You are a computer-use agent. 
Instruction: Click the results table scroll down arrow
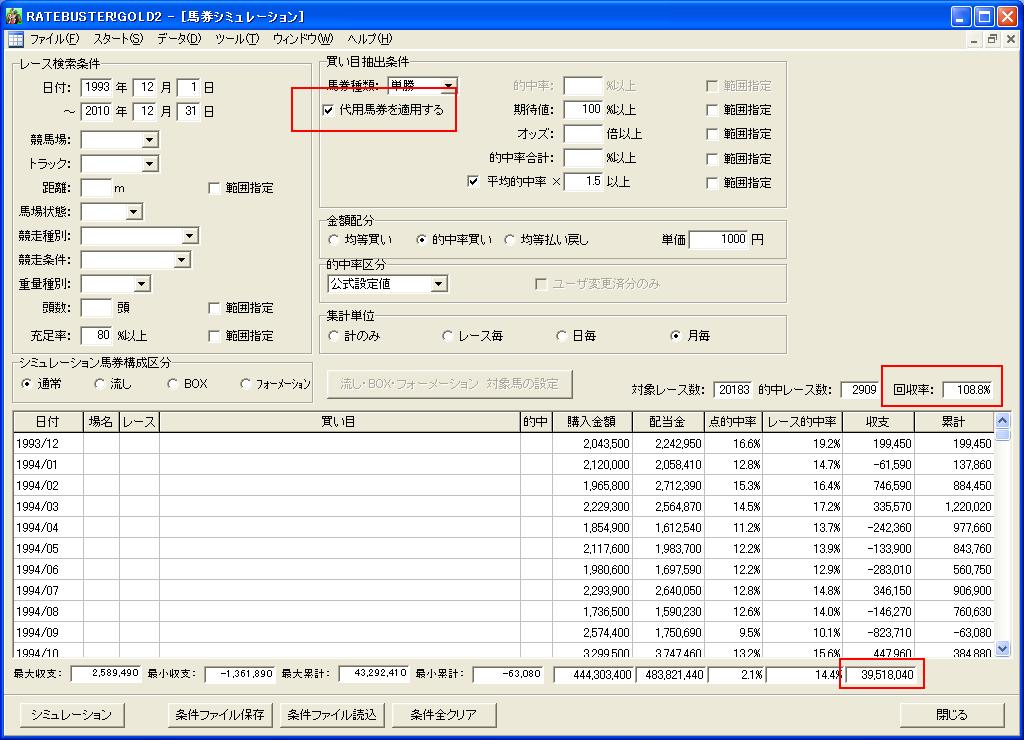(1003, 649)
